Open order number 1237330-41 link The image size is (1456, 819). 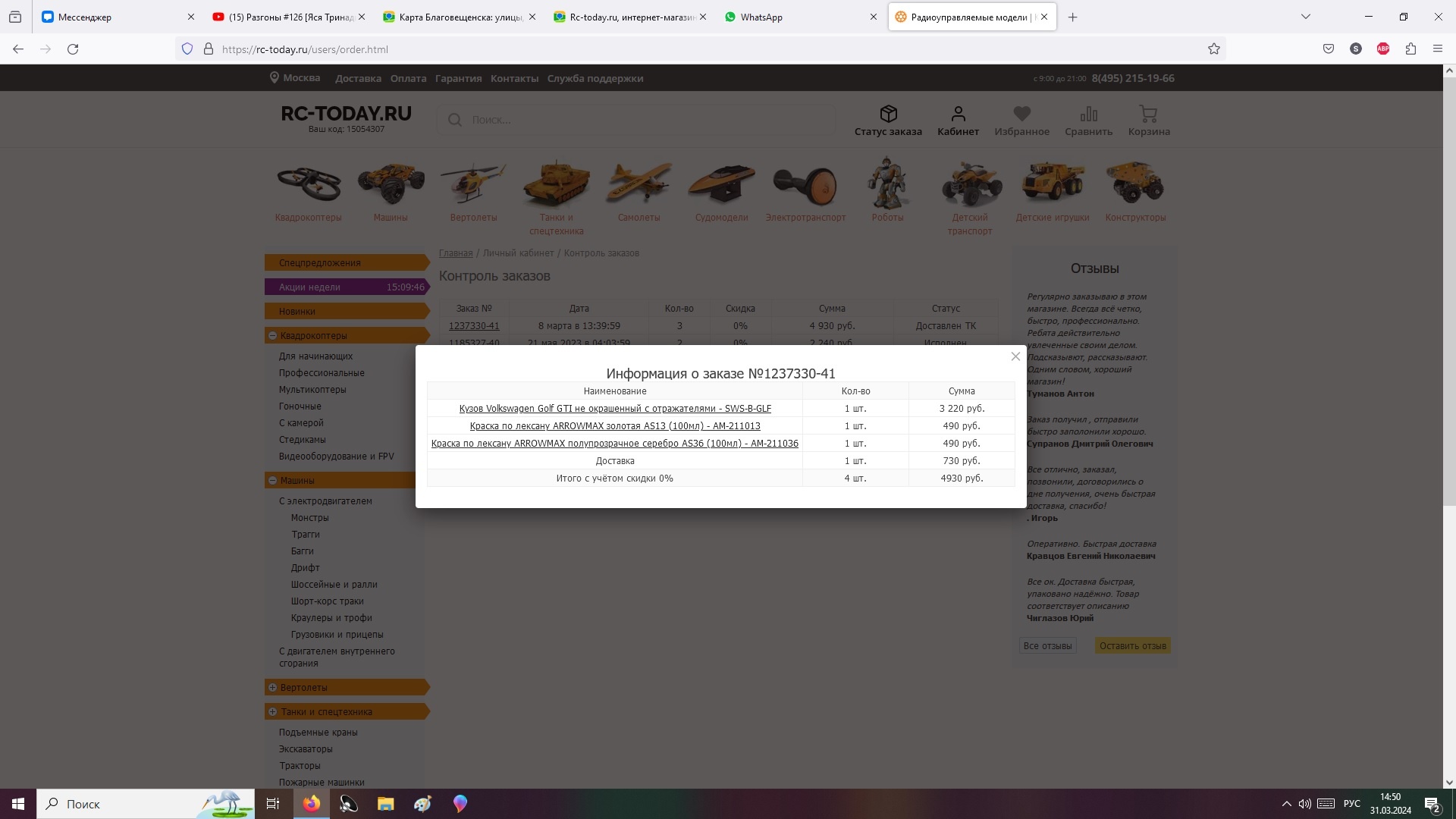click(x=474, y=326)
